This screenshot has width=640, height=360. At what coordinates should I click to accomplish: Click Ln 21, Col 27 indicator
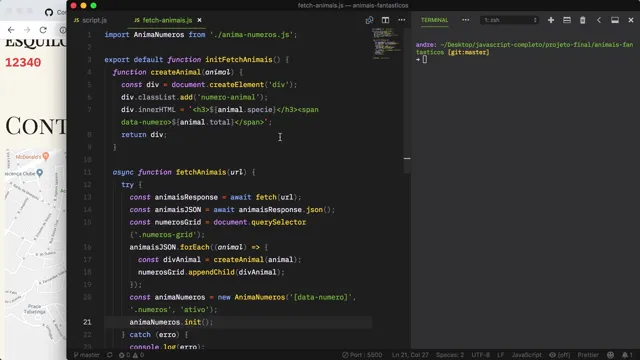410,355
